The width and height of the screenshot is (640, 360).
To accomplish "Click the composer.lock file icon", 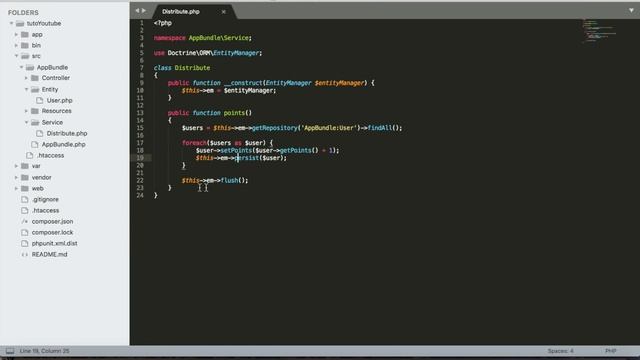I will click(x=24, y=233).
